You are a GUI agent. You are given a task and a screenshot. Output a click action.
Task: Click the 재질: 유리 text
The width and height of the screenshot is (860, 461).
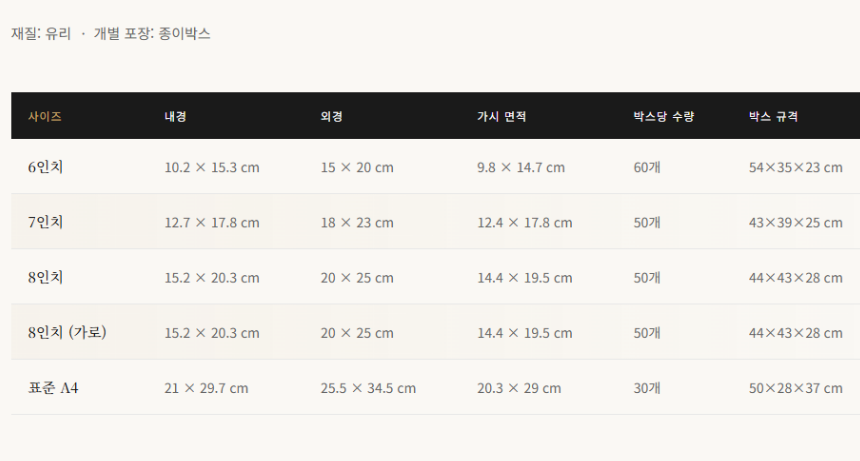tap(41, 33)
